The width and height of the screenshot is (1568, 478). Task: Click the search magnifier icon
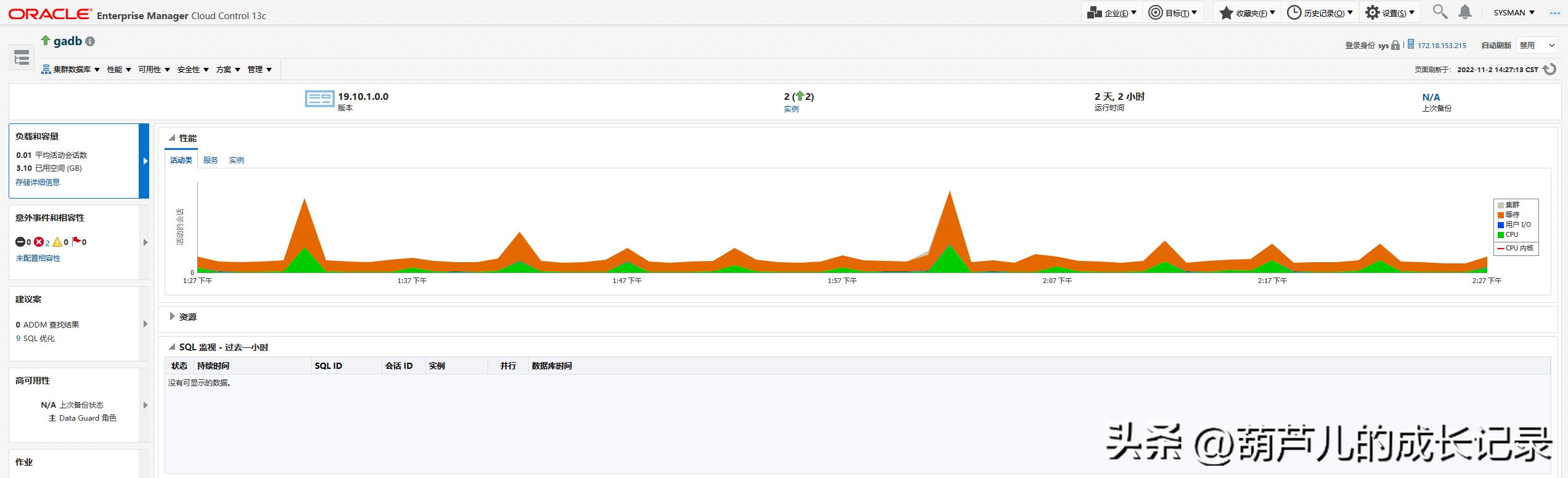click(x=1440, y=12)
